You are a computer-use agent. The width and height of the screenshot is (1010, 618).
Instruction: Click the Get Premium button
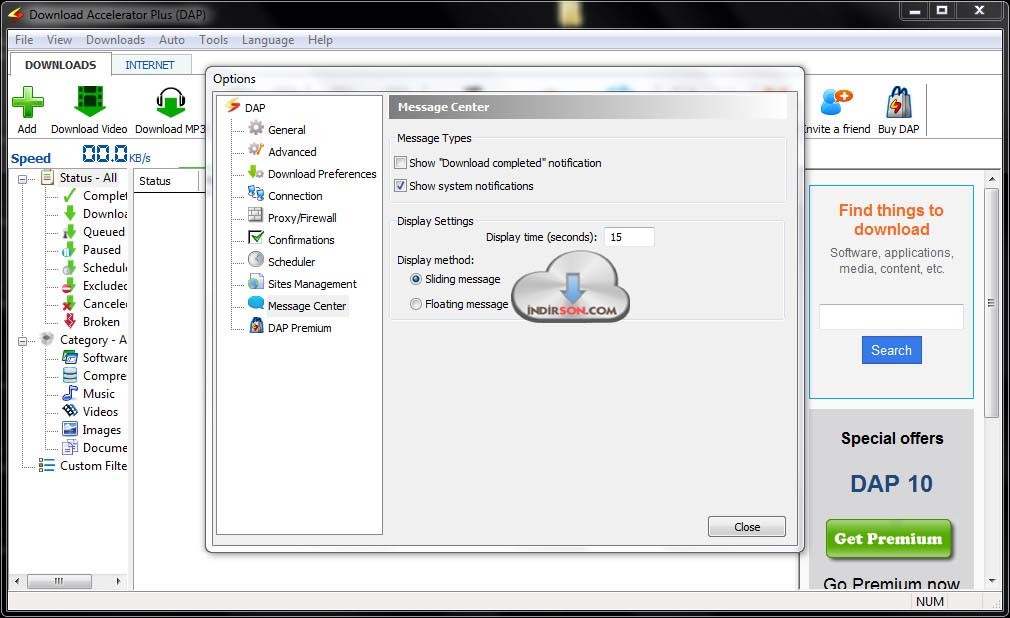pyautogui.click(x=888, y=539)
